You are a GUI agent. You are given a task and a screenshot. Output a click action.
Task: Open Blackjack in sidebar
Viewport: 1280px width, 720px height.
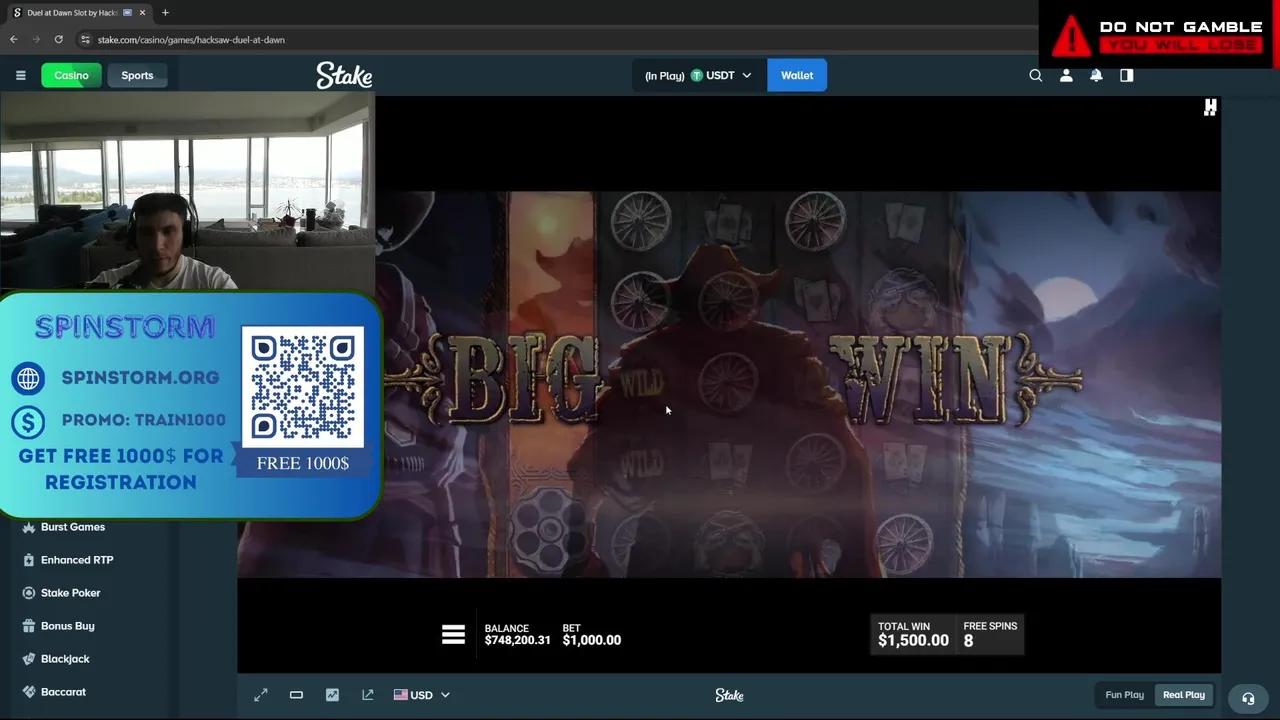[65, 659]
